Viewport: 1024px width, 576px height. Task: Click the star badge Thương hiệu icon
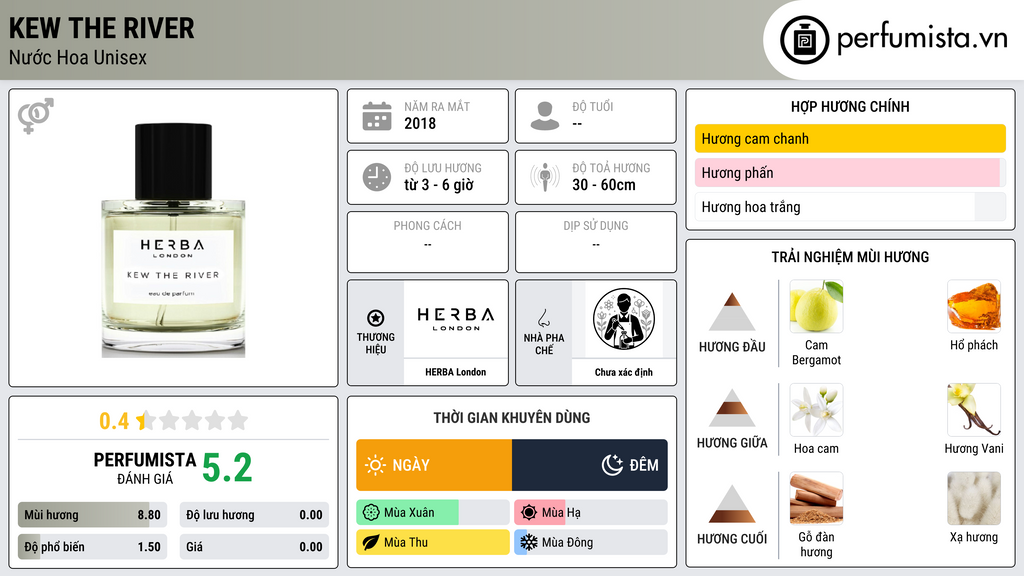pyautogui.click(x=376, y=318)
